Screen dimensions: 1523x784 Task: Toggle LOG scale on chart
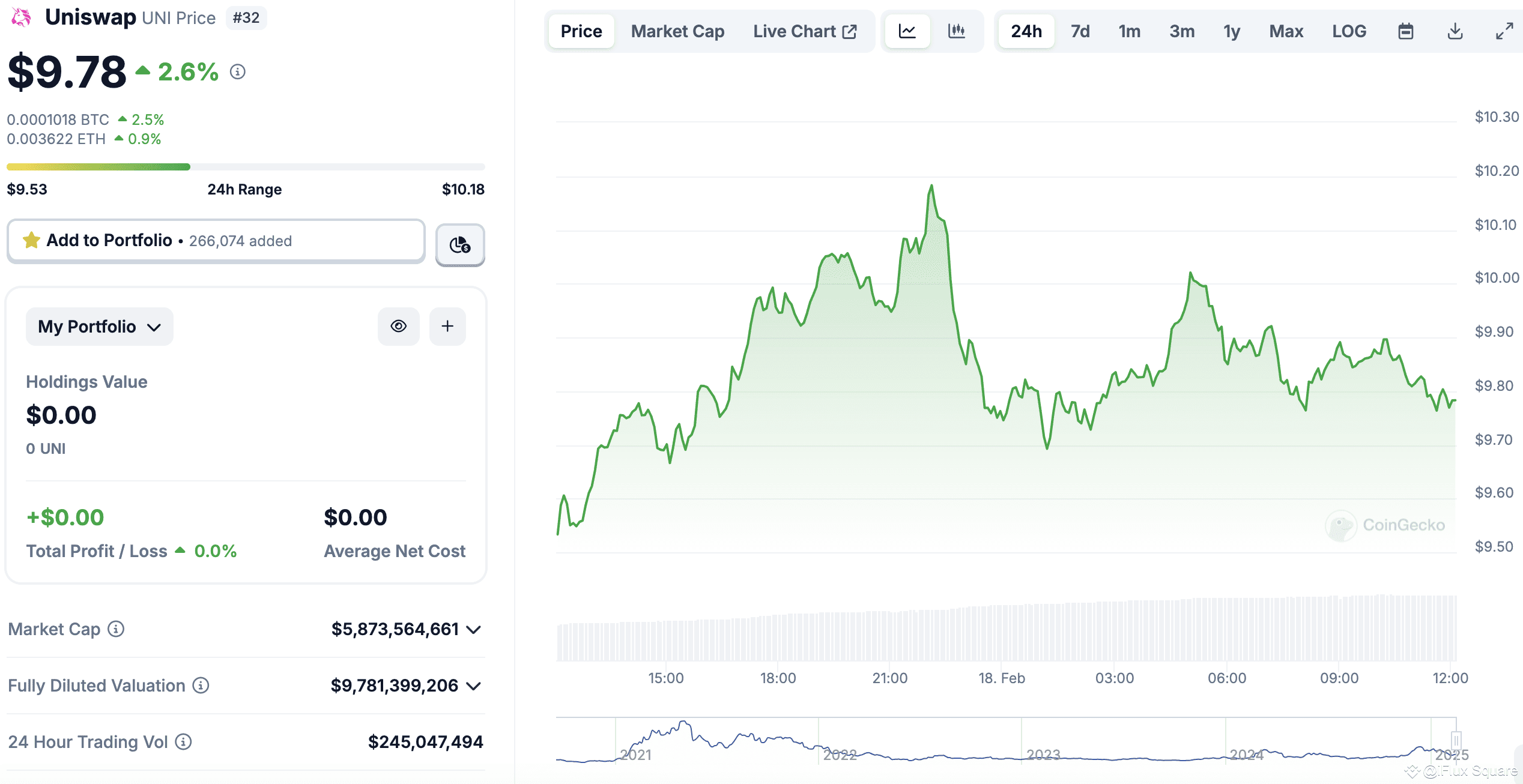point(1349,31)
